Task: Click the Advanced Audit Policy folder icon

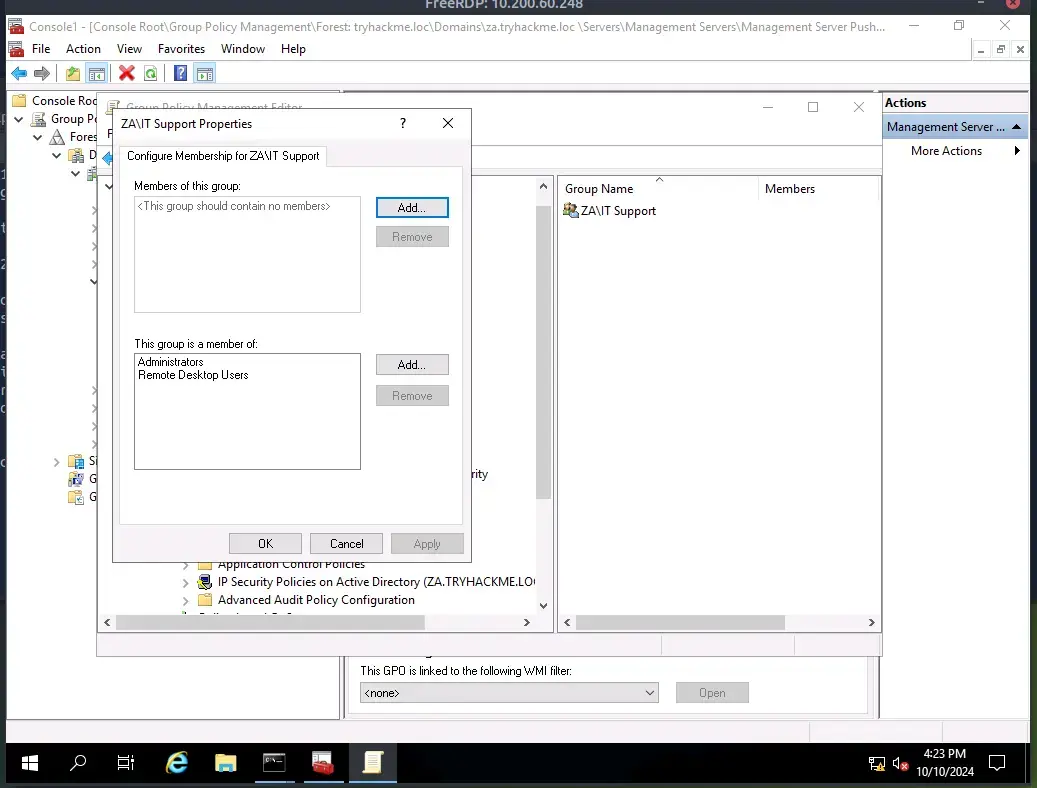Action: click(205, 599)
